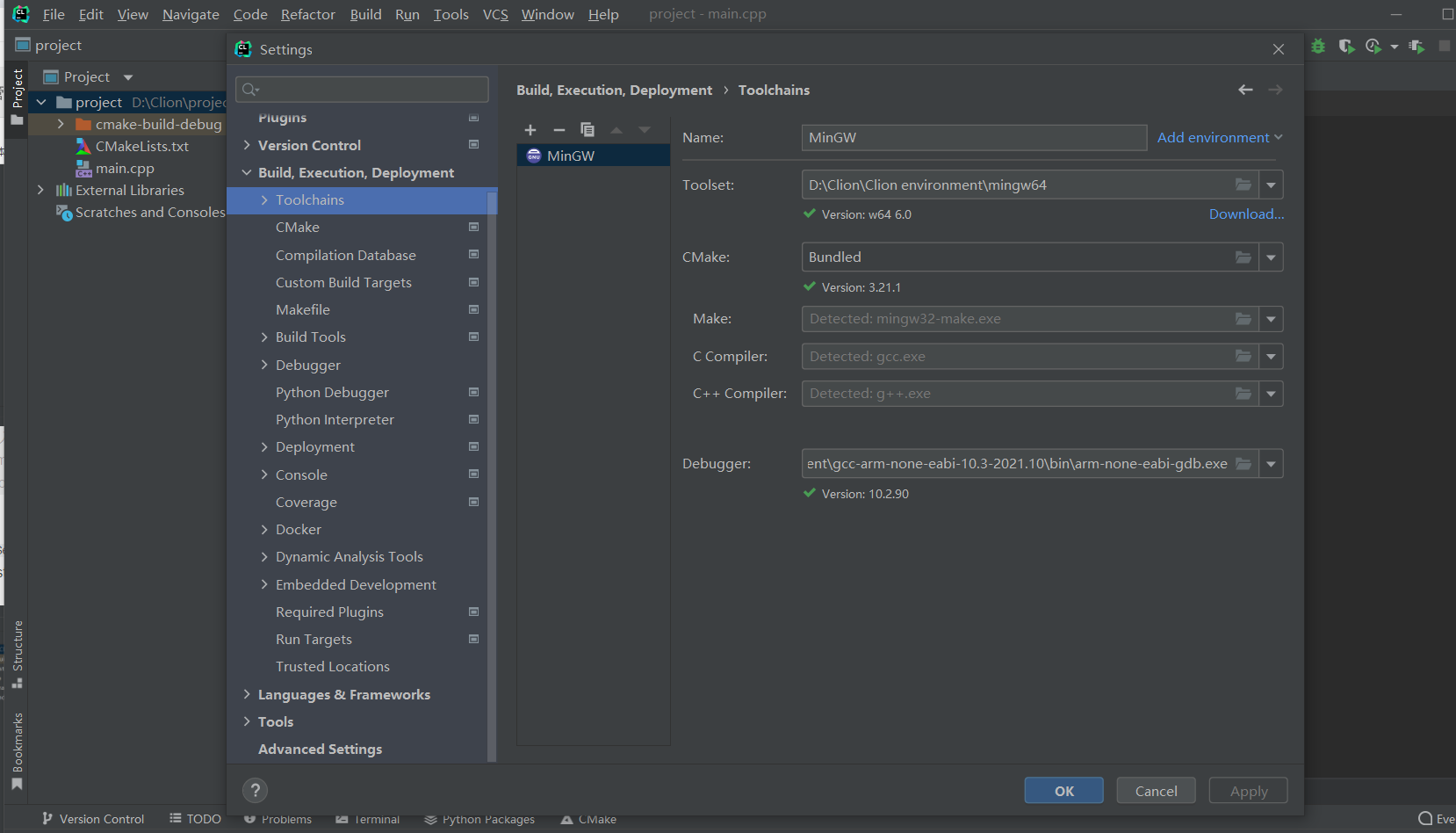Expand Debugger settings node
This screenshot has width=1456, height=833.
coord(264,365)
